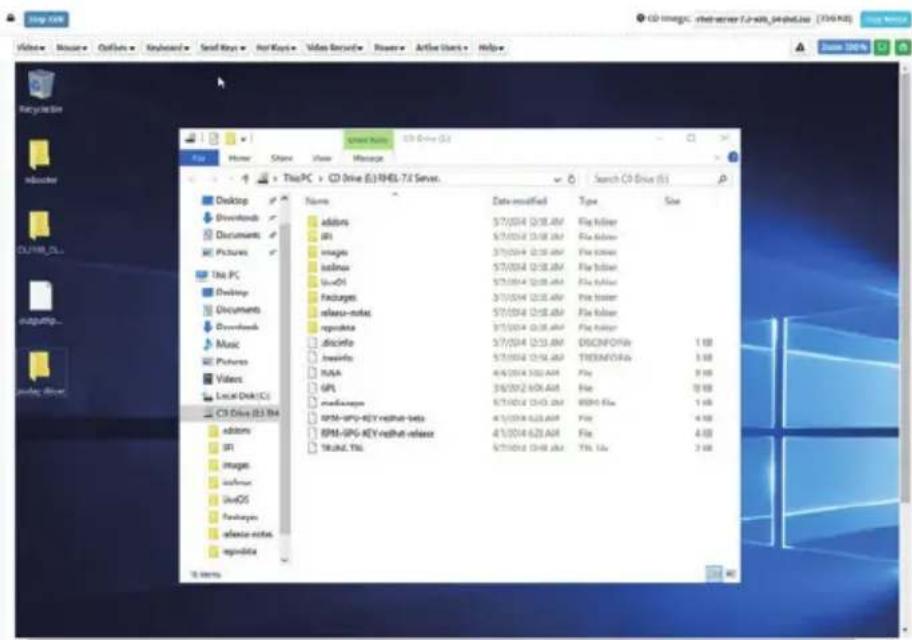Switch to the Manage ribbon tab
912x640 pixels.
[x=368, y=158]
